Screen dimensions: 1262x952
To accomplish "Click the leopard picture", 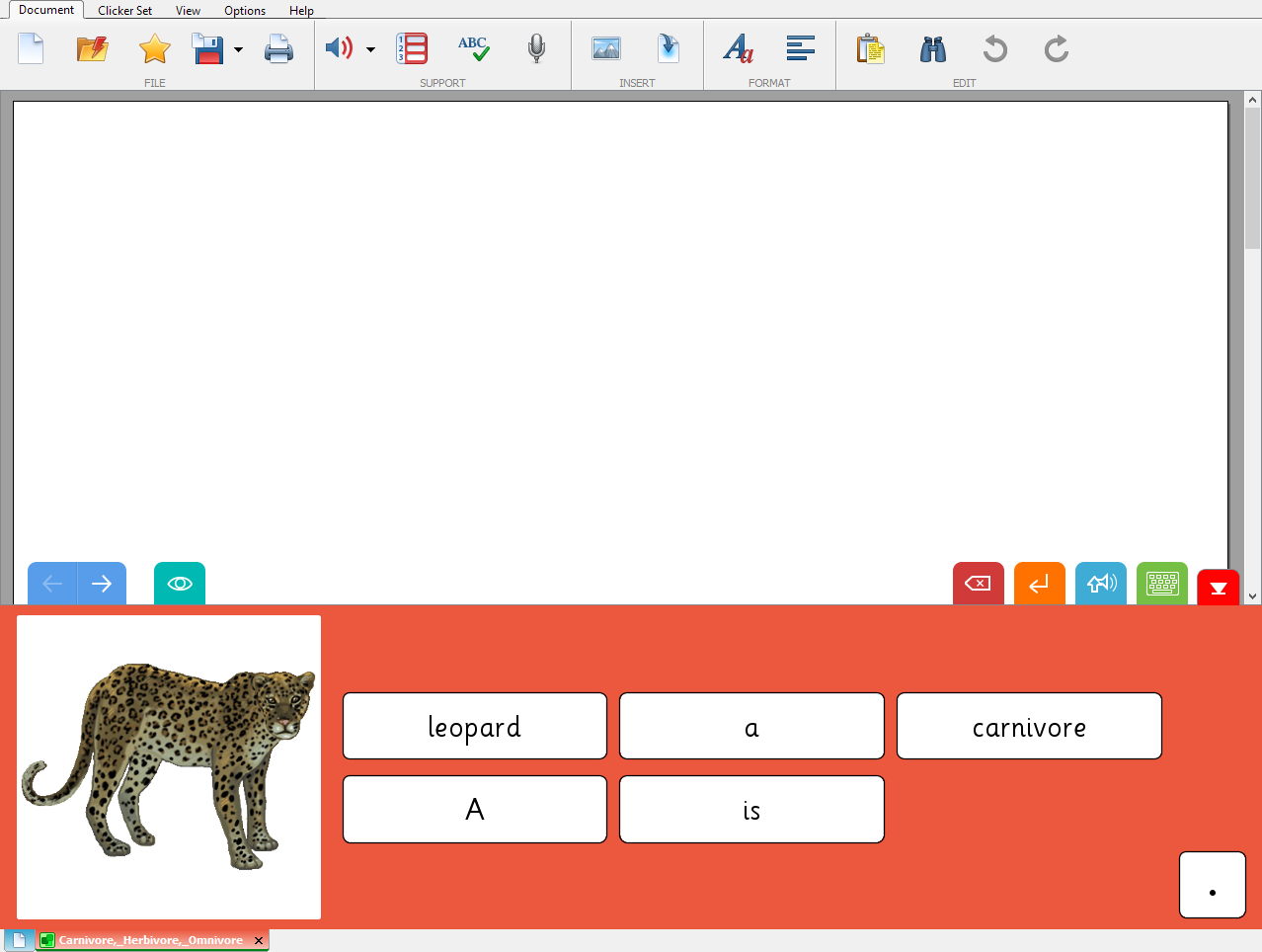I will pos(169,767).
